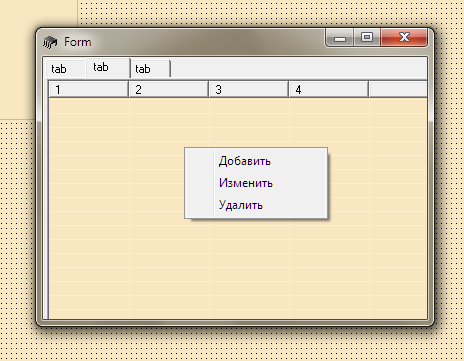Click column header 1
The height and width of the screenshot is (361, 464).
pyautogui.click(x=89, y=89)
